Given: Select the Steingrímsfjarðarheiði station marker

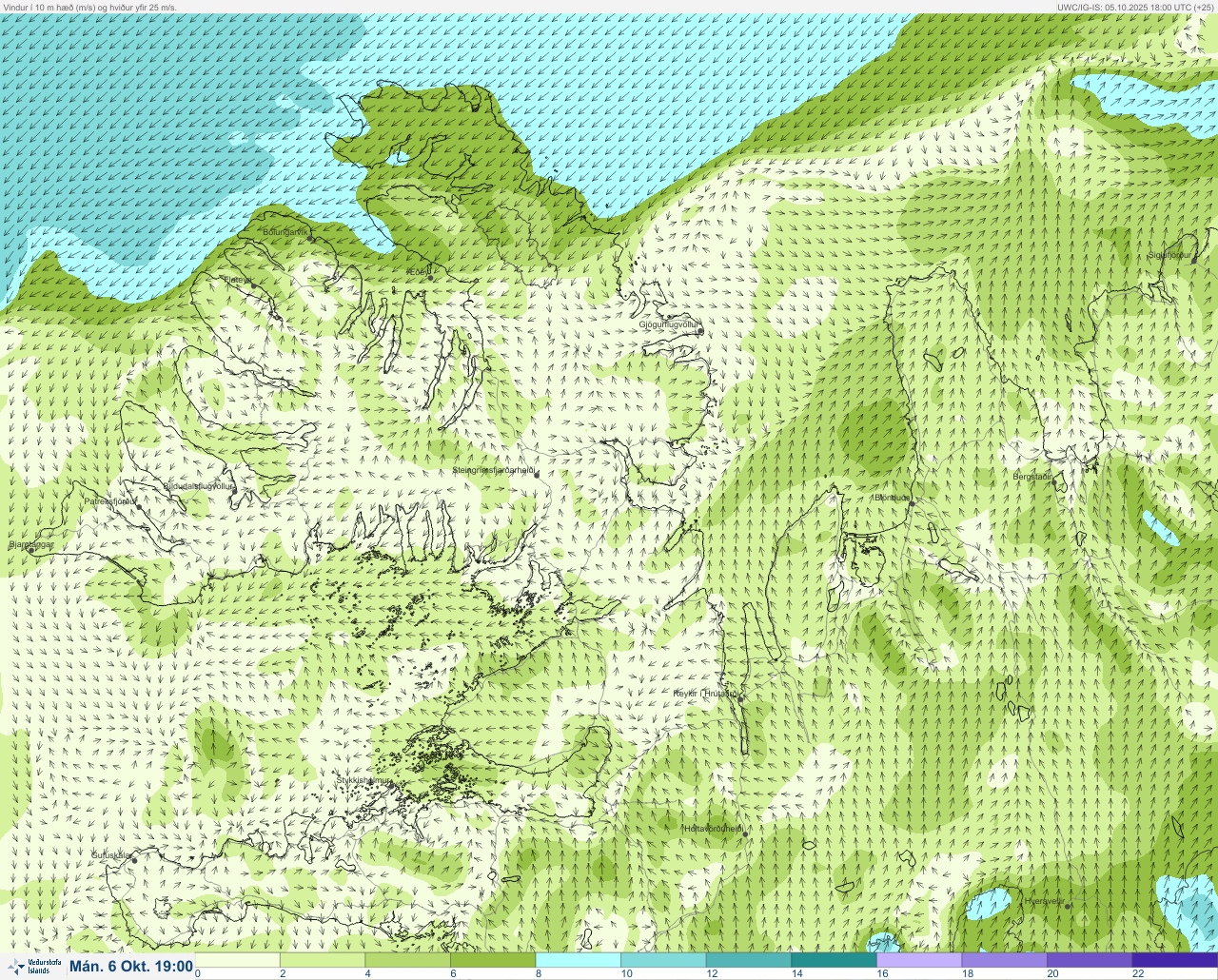Looking at the screenshot, I should [x=536, y=474].
